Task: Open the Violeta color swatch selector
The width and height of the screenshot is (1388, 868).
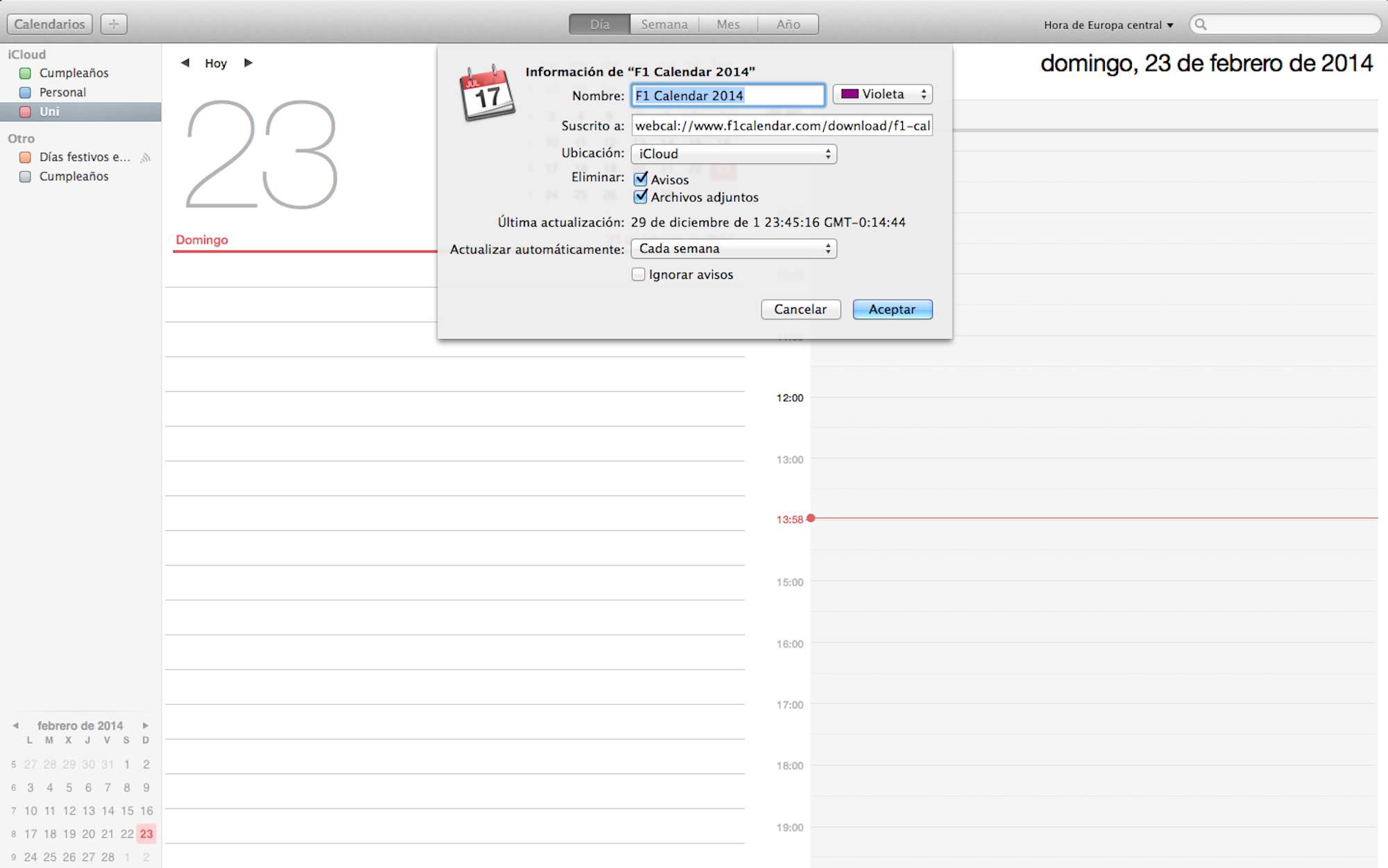Action: tap(882, 94)
